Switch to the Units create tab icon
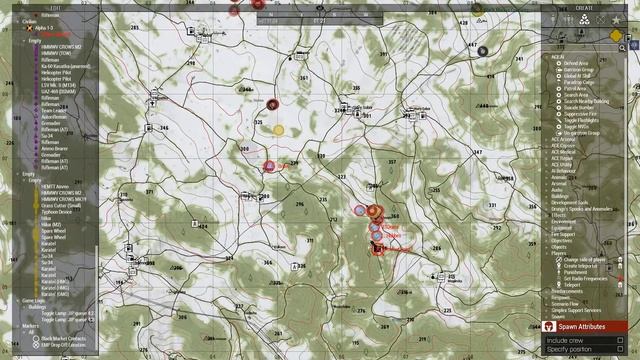 (553, 19)
